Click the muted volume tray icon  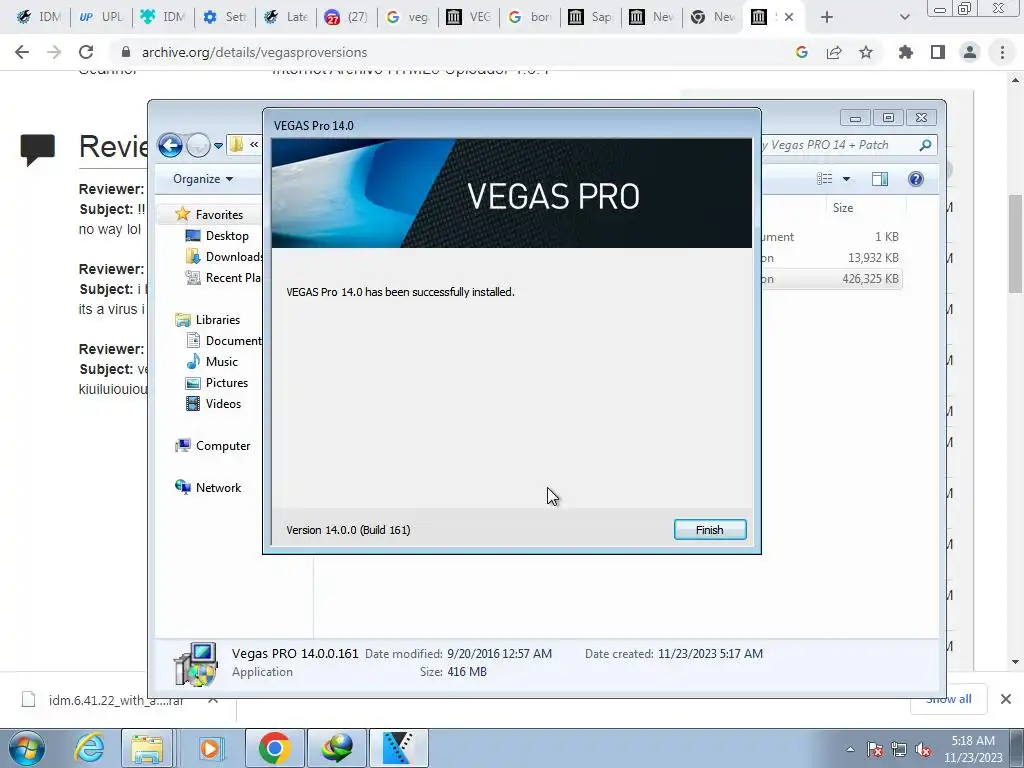point(923,750)
